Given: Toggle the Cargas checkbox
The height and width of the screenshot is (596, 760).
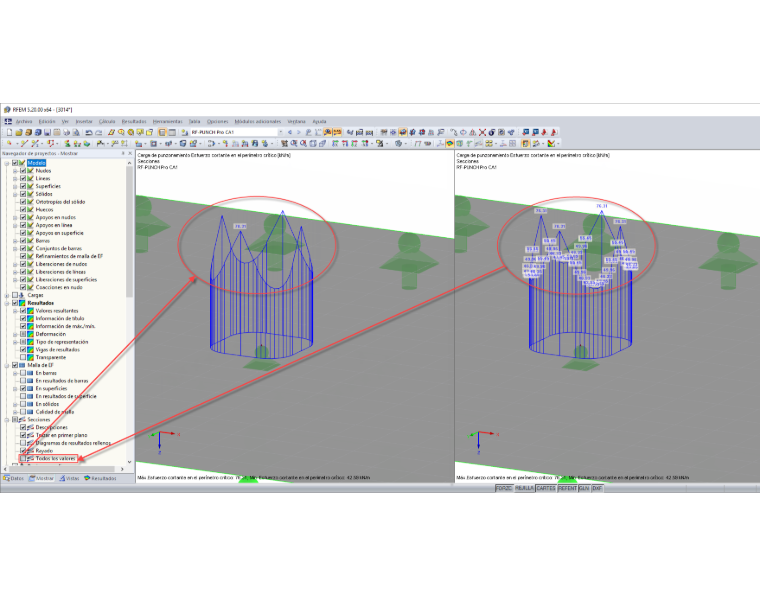Looking at the screenshot, I should coord(15,295).
